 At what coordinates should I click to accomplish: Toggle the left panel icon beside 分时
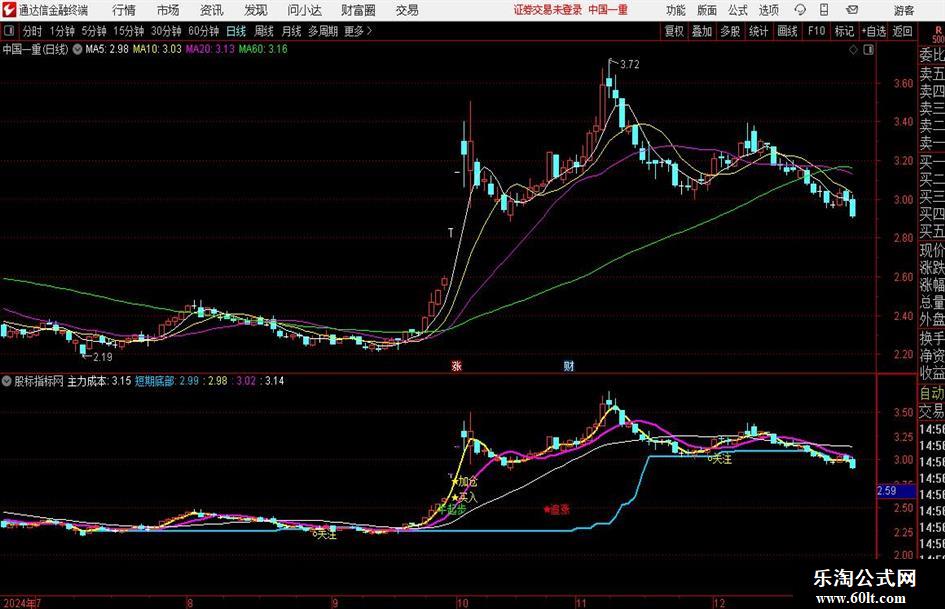(x=9, y=31)
